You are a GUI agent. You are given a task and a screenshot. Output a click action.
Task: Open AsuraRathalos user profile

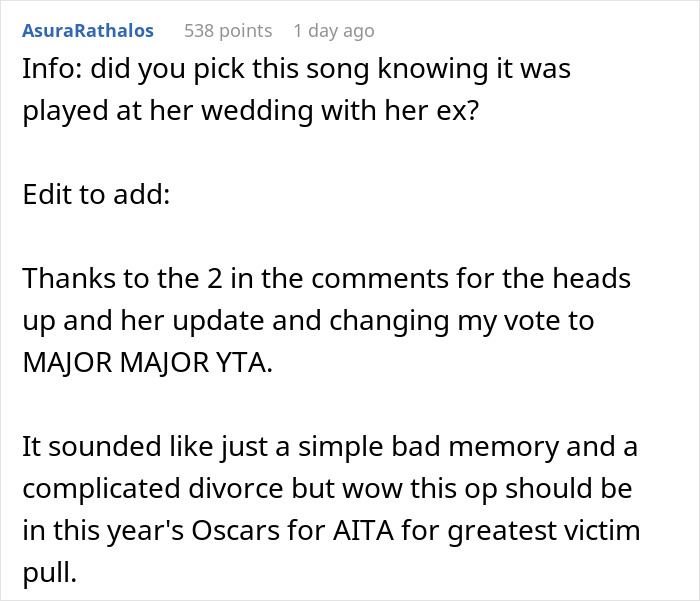pyautogui.click(x=88, y=31)
